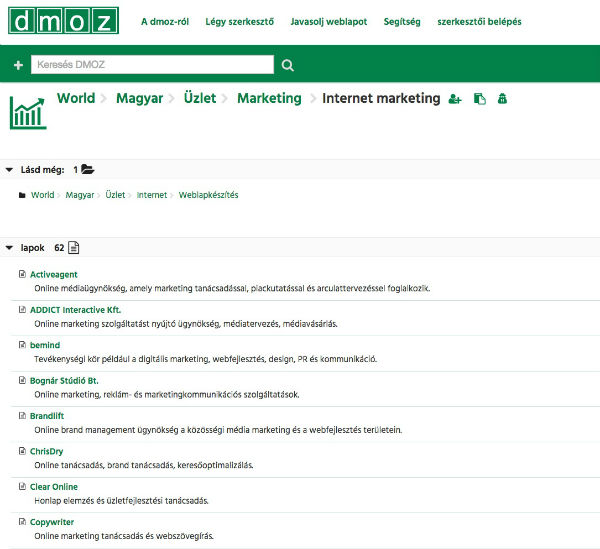Open the Copywriter site link

tap(52, 522)
